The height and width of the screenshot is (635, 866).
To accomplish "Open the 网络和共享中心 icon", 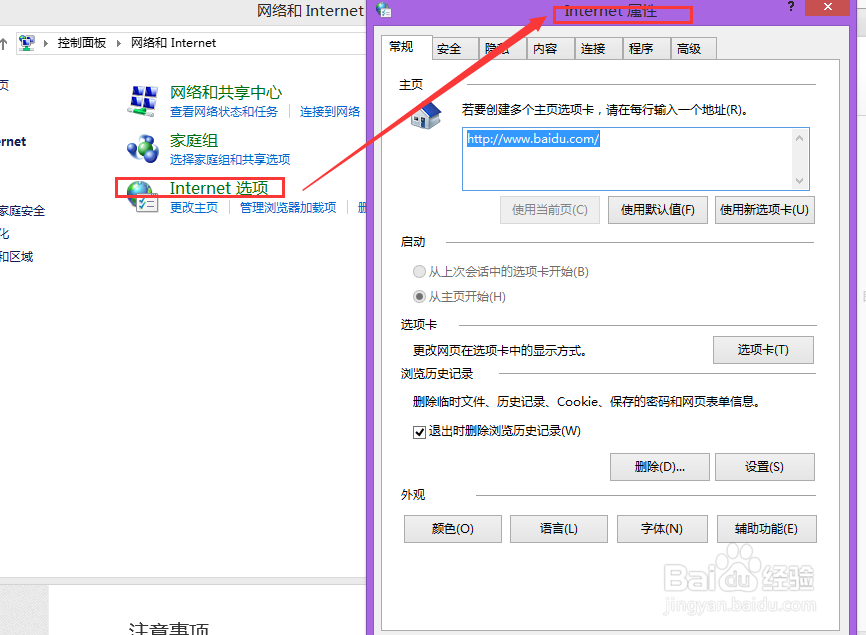I will [x=142, y=101].
